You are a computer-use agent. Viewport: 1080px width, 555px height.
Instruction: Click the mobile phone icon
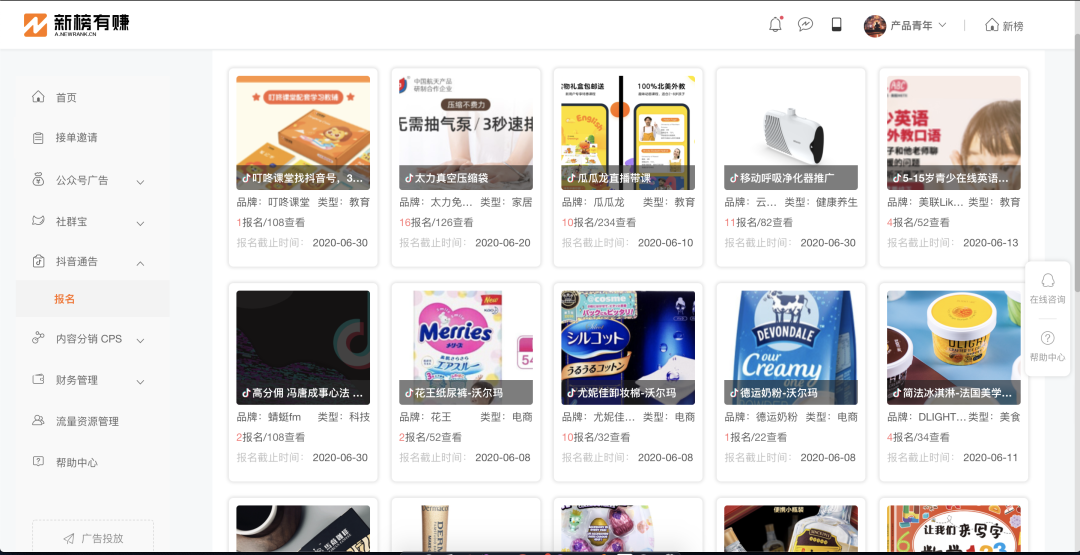836,25
